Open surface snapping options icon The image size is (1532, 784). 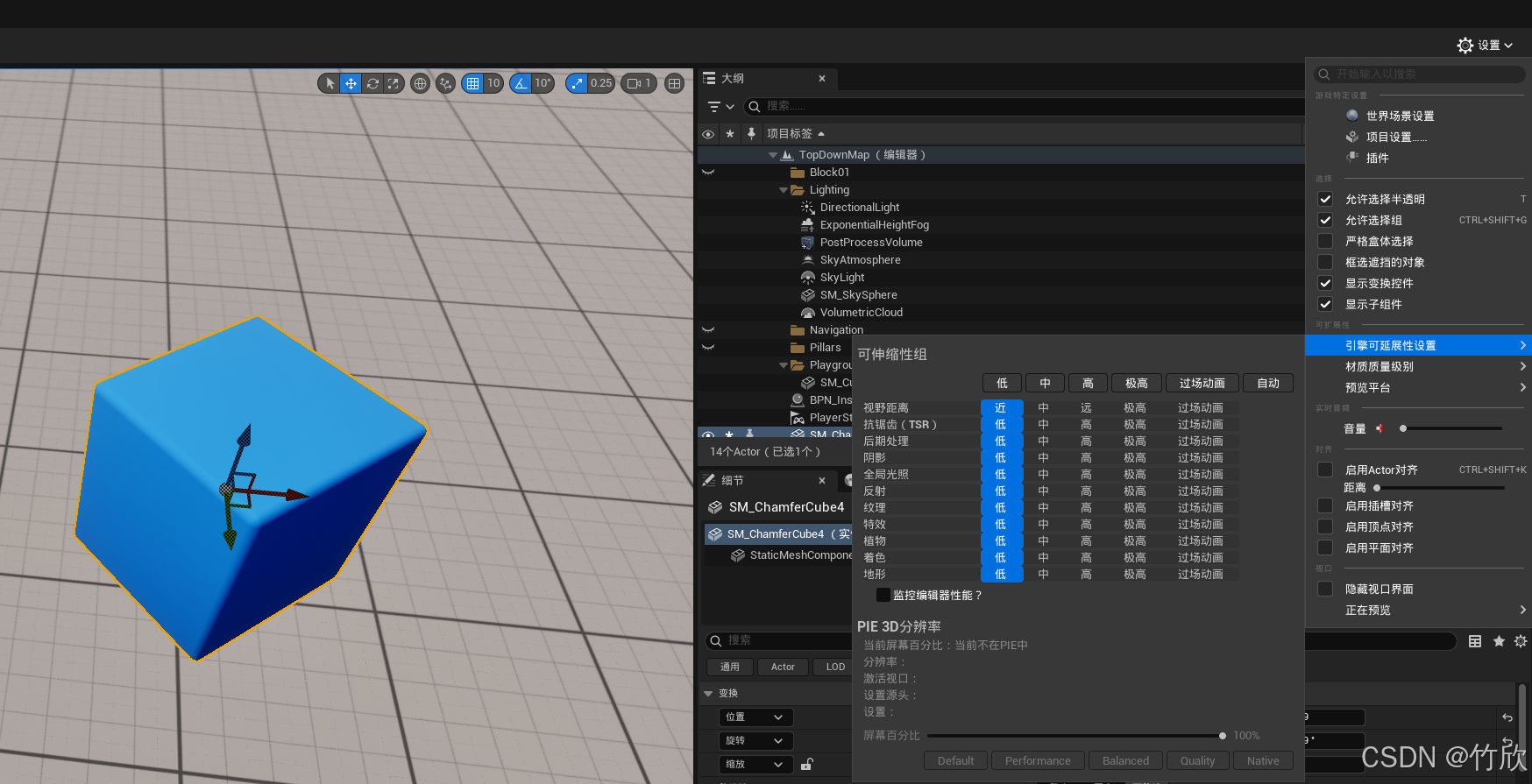[x=445, y=83]
